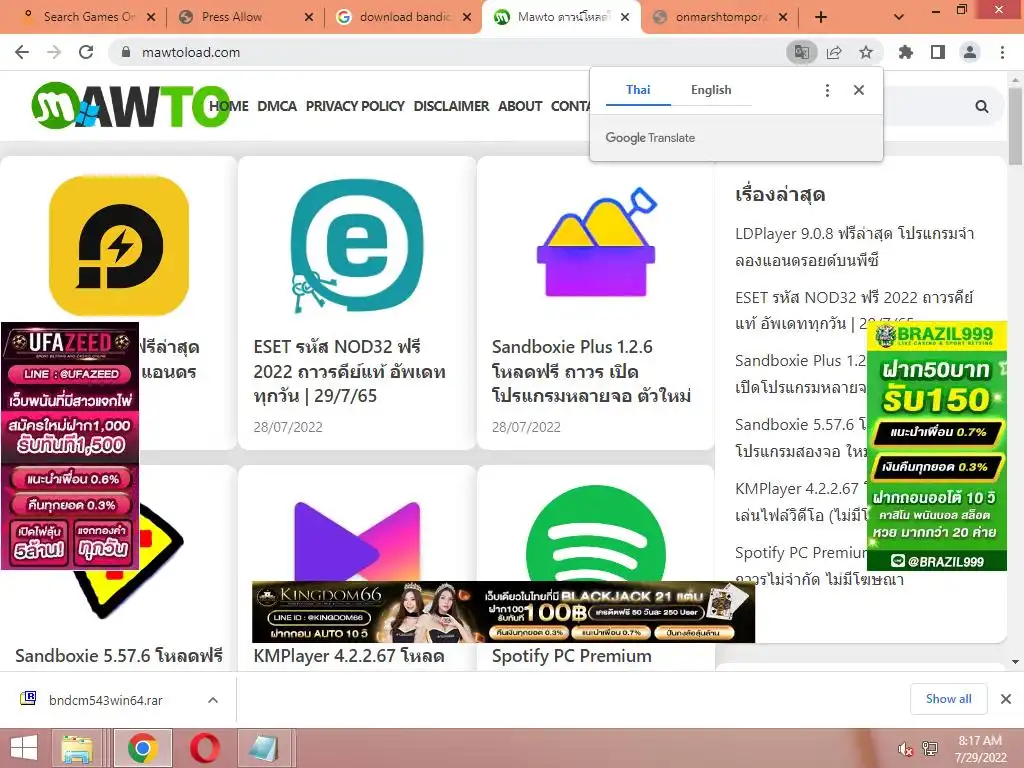Open LDPlayer yellow app thumbnail
Image resolution: width=1024 pixels, height=768 pixels.
119,246
